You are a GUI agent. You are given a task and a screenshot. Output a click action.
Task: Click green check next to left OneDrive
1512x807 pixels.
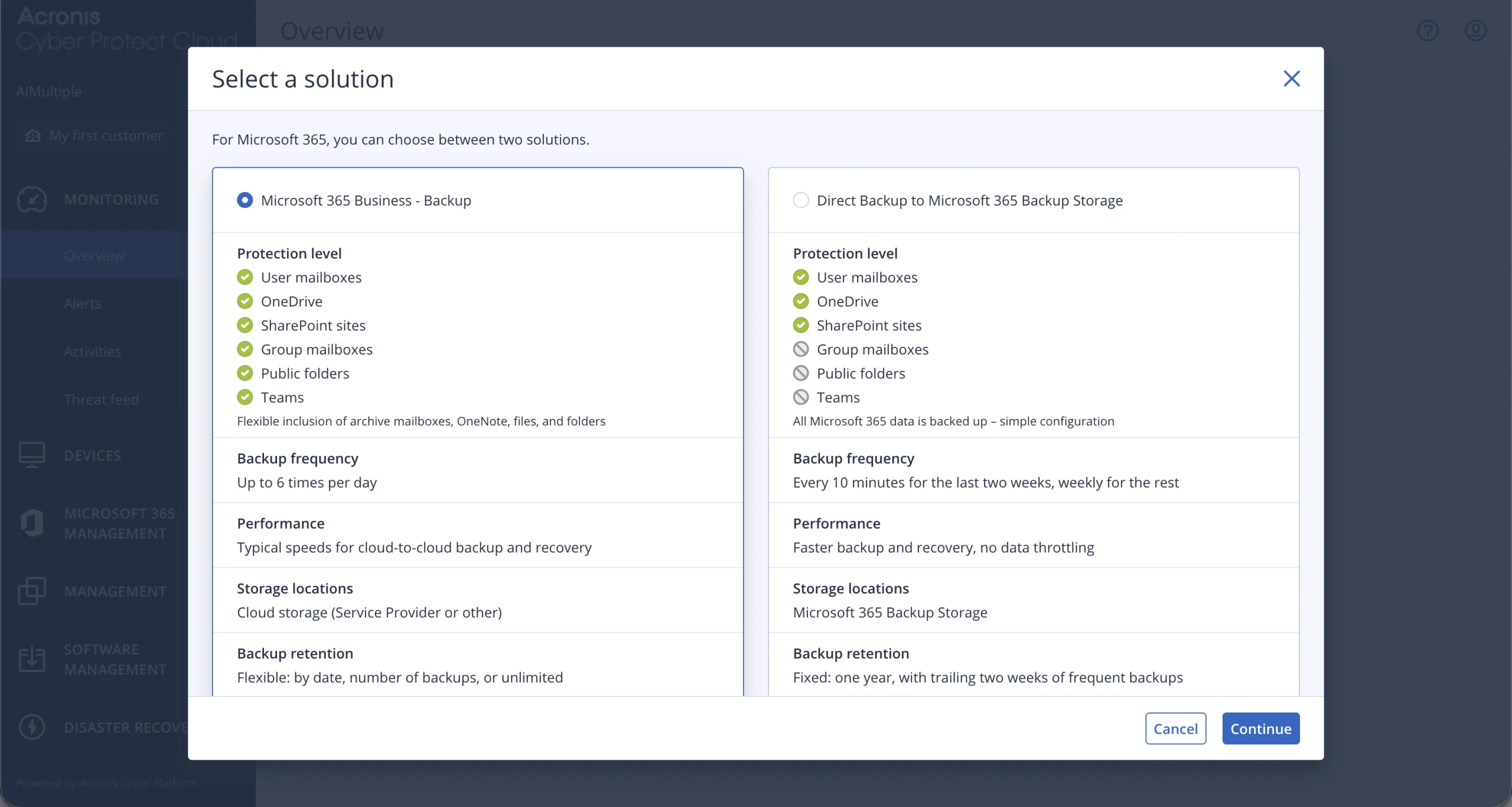pos(245,301)
